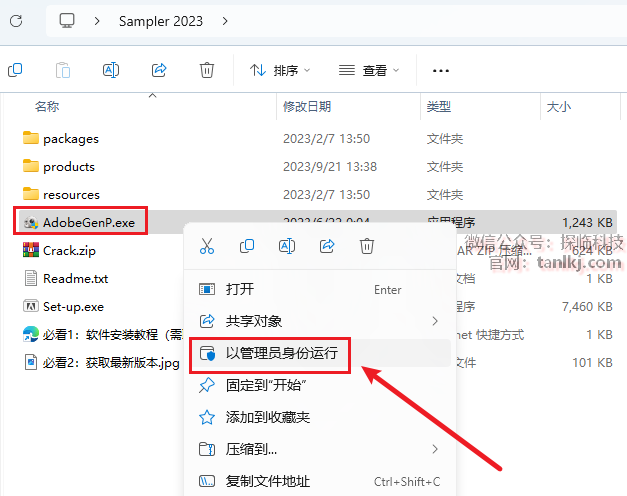
Task: Click the packages folder icon
Action: (31, 138)
